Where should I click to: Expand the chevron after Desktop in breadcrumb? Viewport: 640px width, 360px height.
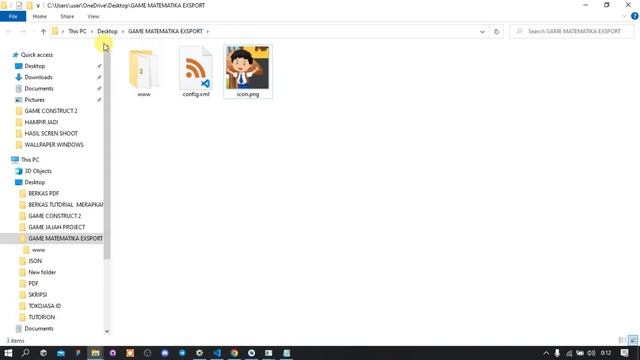[x=122, y=31]
